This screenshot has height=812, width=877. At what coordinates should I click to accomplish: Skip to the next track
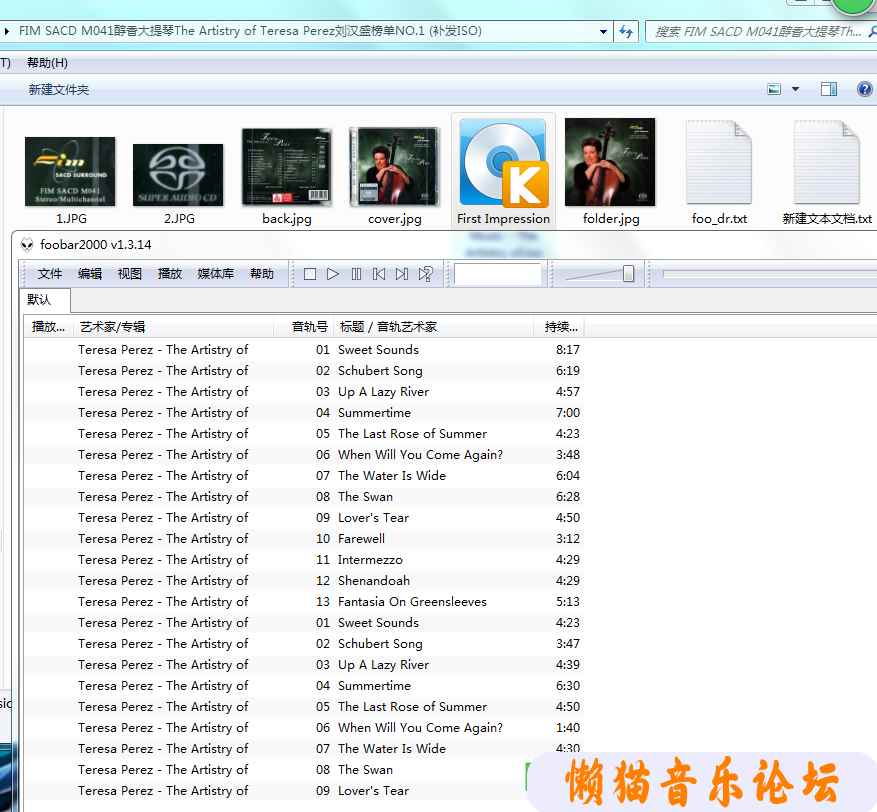pos(402,274)
